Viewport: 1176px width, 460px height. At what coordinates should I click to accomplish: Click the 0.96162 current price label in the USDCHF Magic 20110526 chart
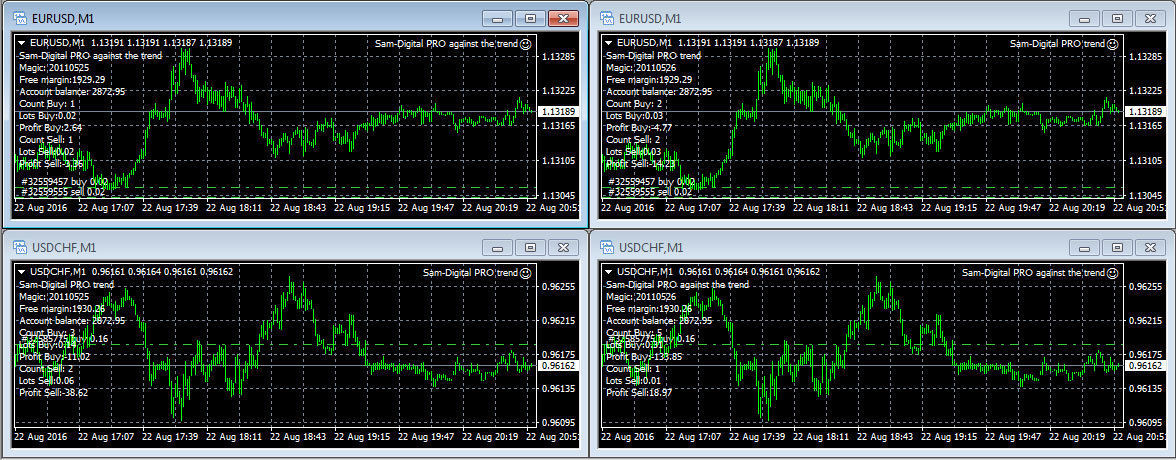click(x=1144, y=366)
